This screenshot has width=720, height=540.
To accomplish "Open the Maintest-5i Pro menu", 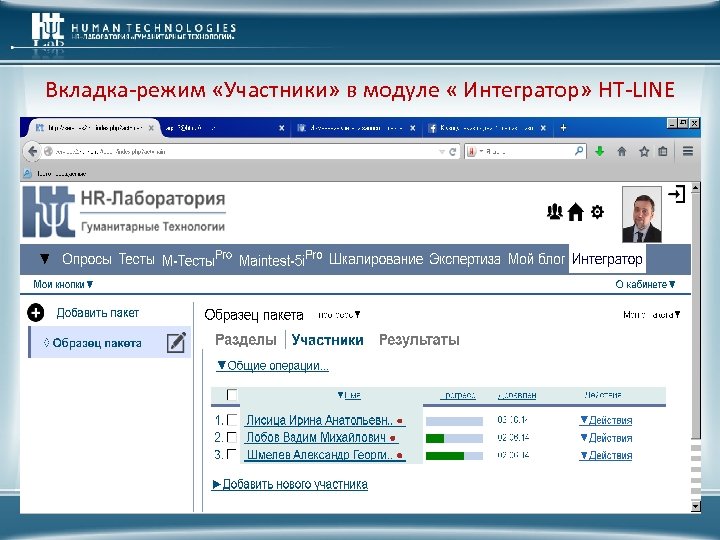I will pos(281,259).
